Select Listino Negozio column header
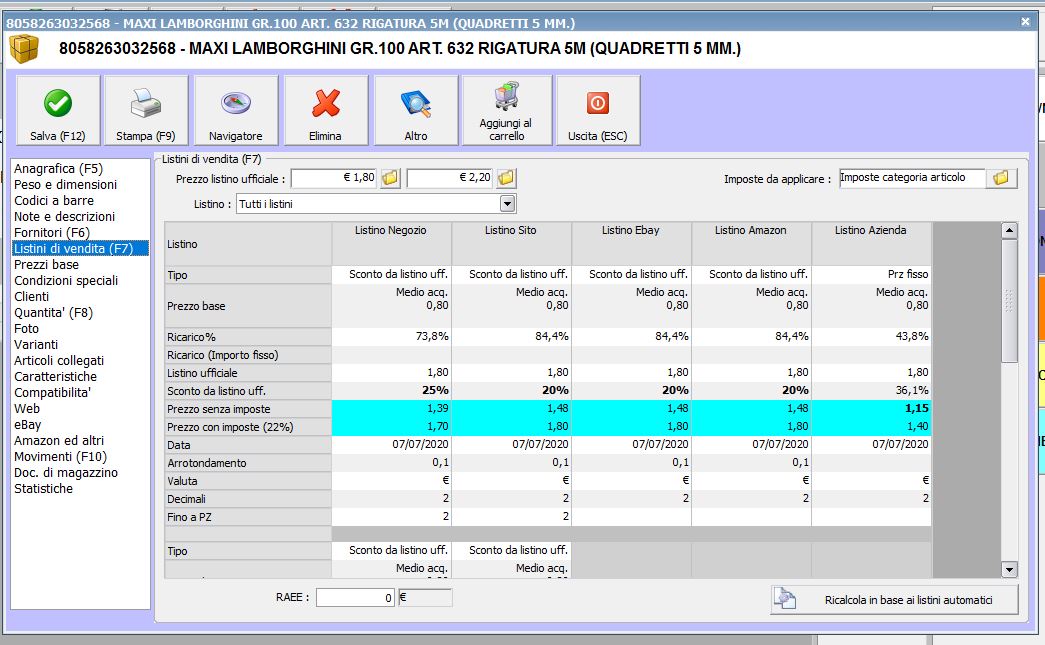This screenshot has height=645, width=1045. pos(391,244)
